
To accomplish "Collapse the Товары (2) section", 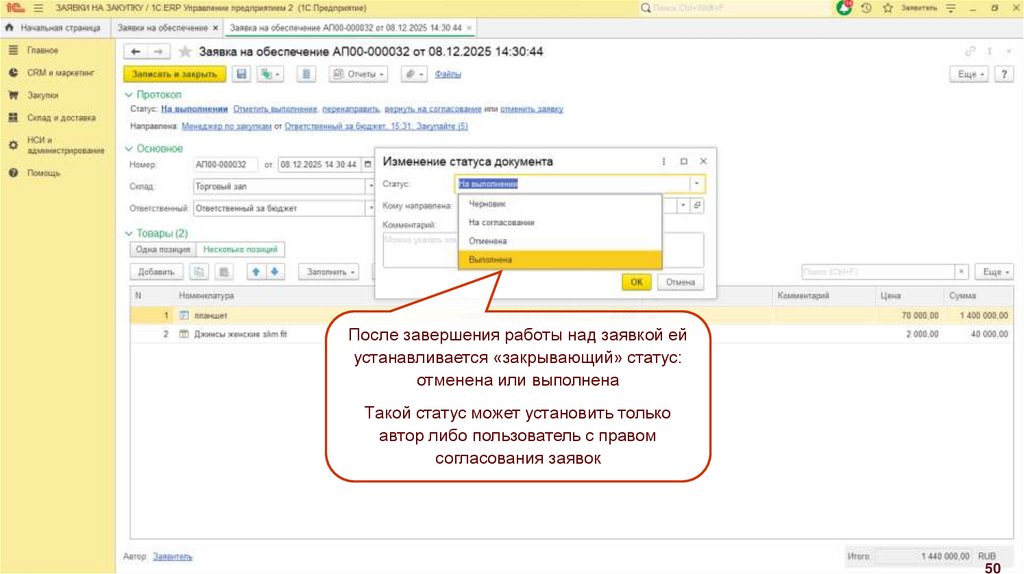I will pos(157,233).
